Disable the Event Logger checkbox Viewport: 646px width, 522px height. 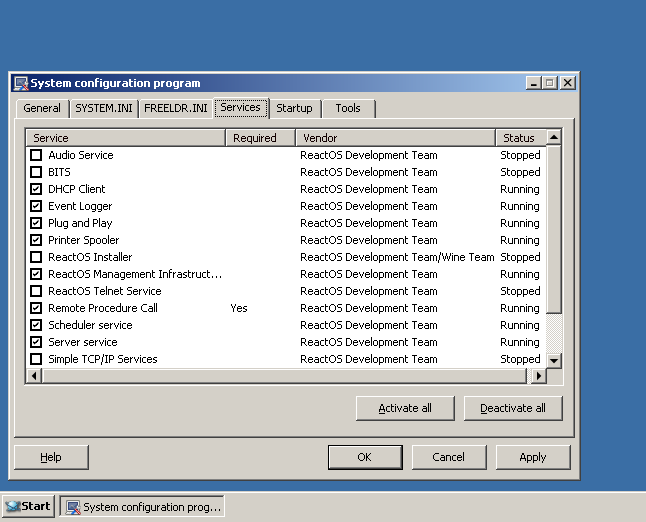pos(36,206)
